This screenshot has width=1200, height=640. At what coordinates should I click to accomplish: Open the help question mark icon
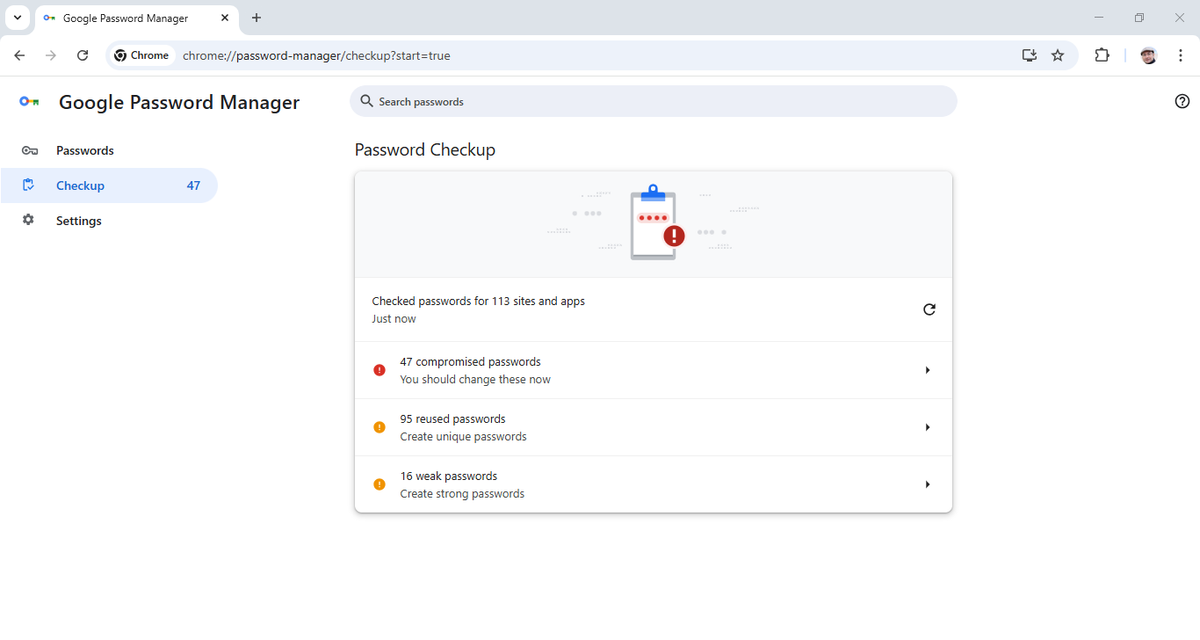coord(1182,101)
